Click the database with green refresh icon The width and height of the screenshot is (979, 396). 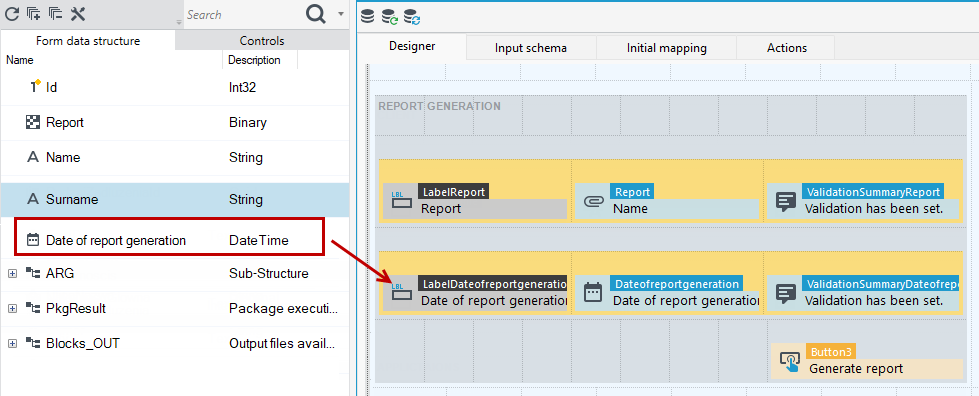pyautogui.click(x=390, y=17)
